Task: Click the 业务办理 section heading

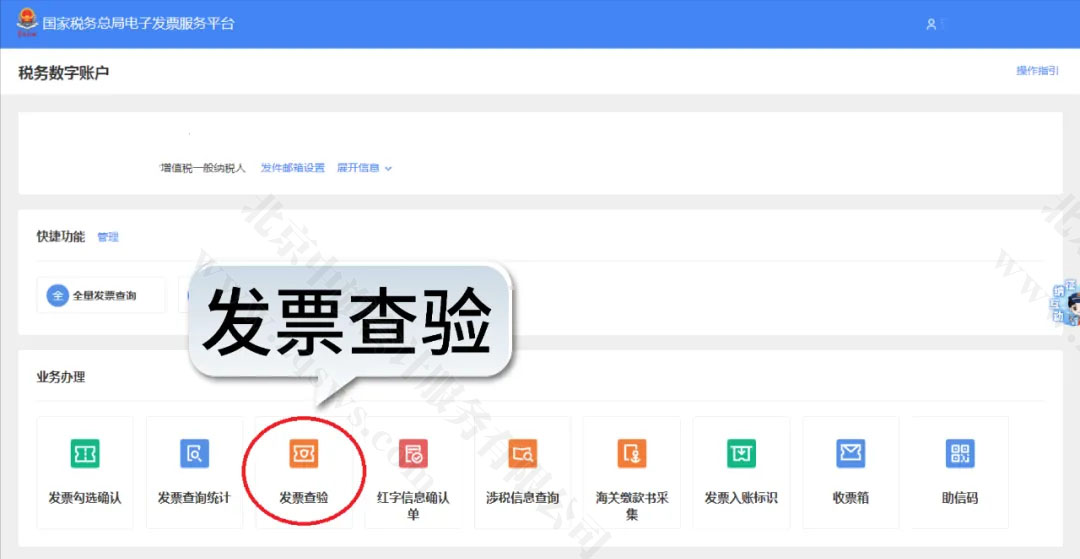Action: [61, 377]
